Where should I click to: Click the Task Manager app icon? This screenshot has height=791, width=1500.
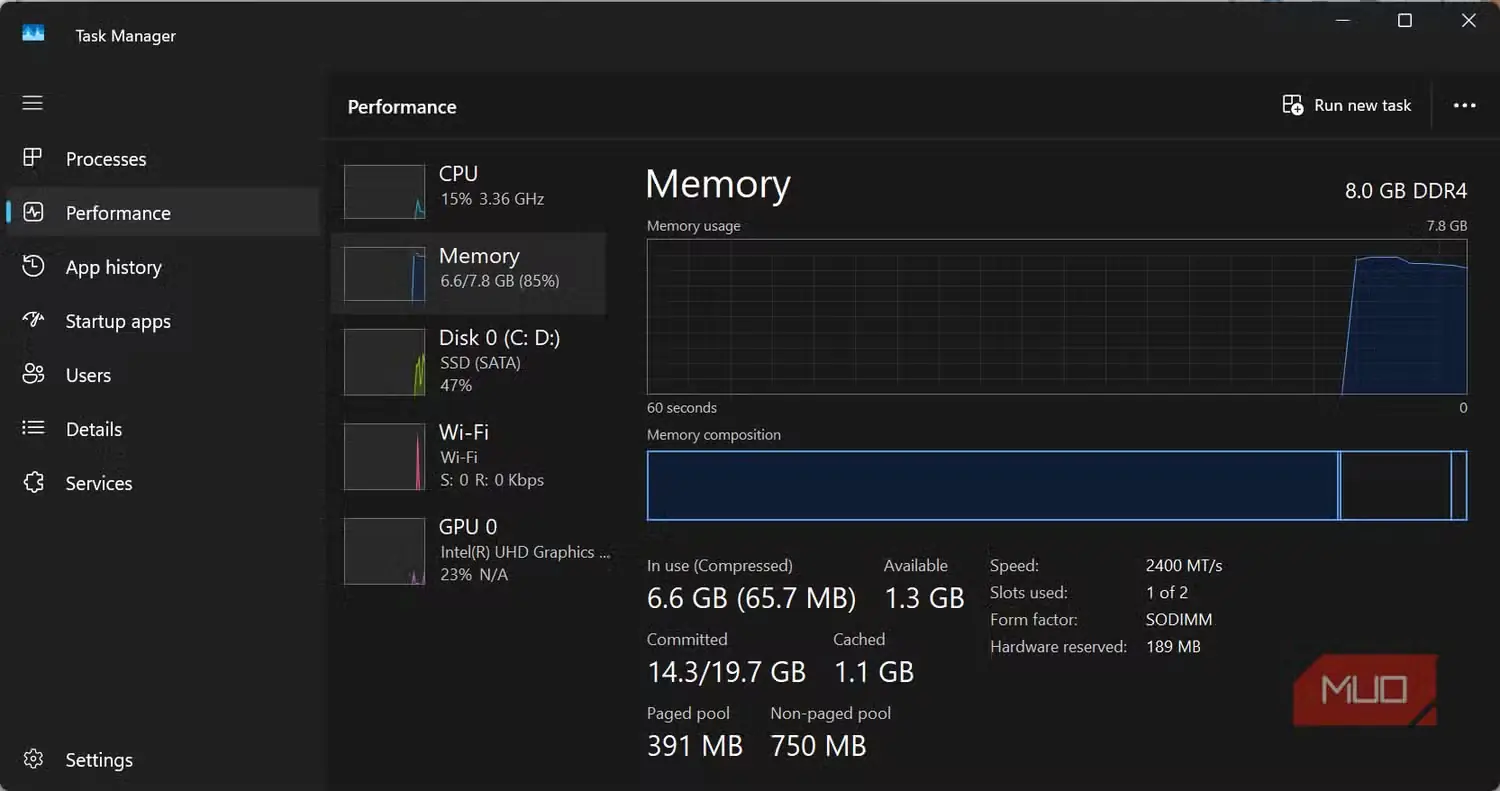coord(33,33)
